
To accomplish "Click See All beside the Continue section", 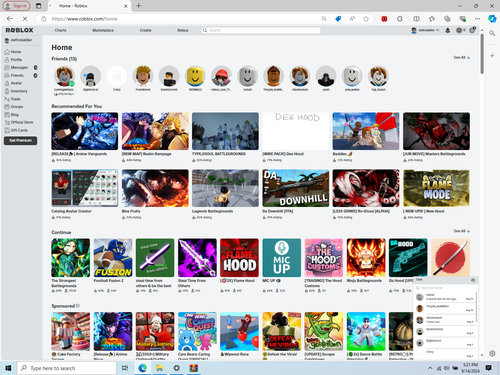I will (461, 231).
